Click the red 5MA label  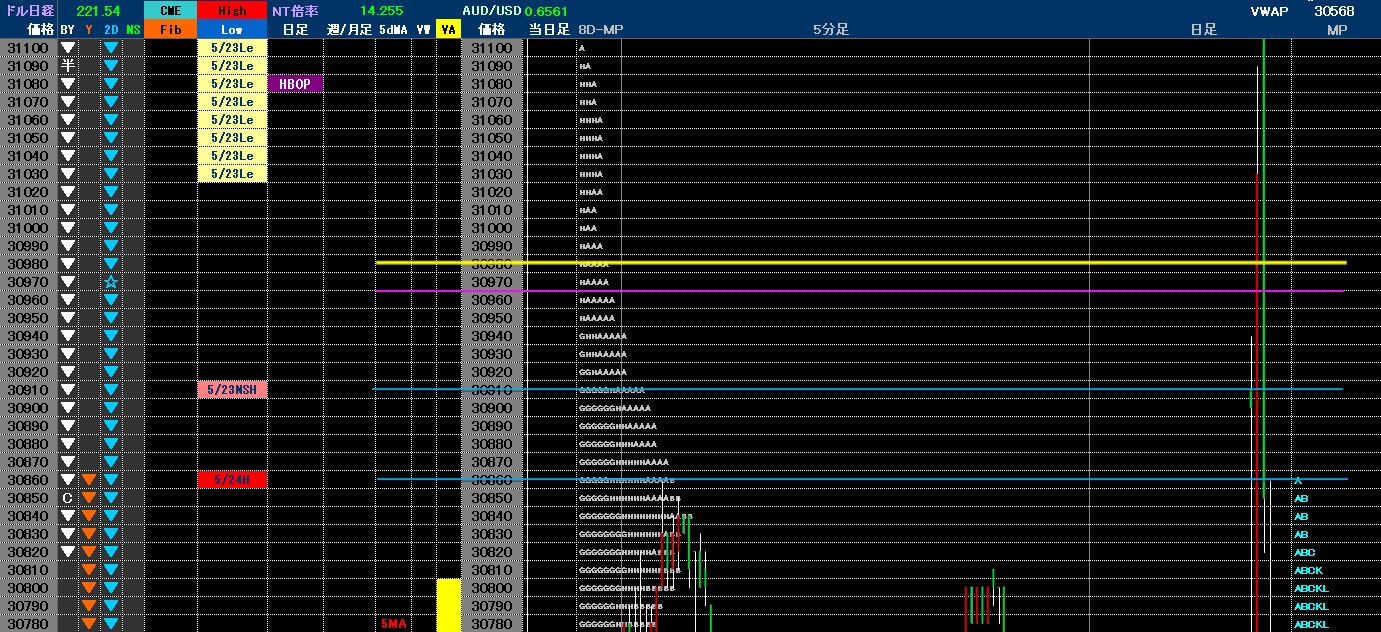393,624
